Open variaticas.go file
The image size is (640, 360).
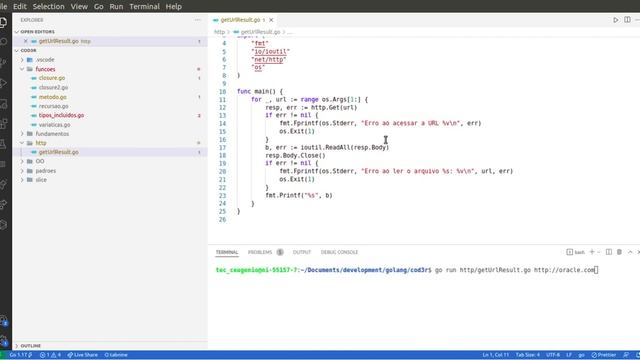click(x=54, y=124)
